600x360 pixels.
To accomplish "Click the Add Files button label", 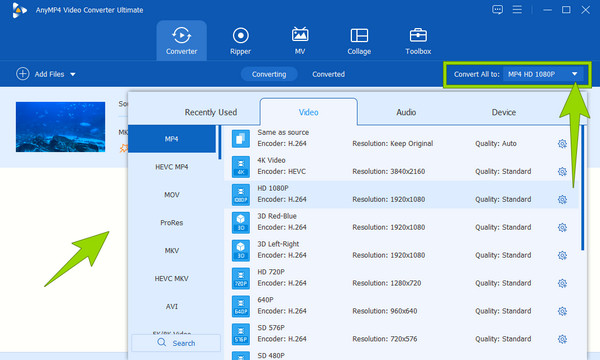I will (49, 74).
